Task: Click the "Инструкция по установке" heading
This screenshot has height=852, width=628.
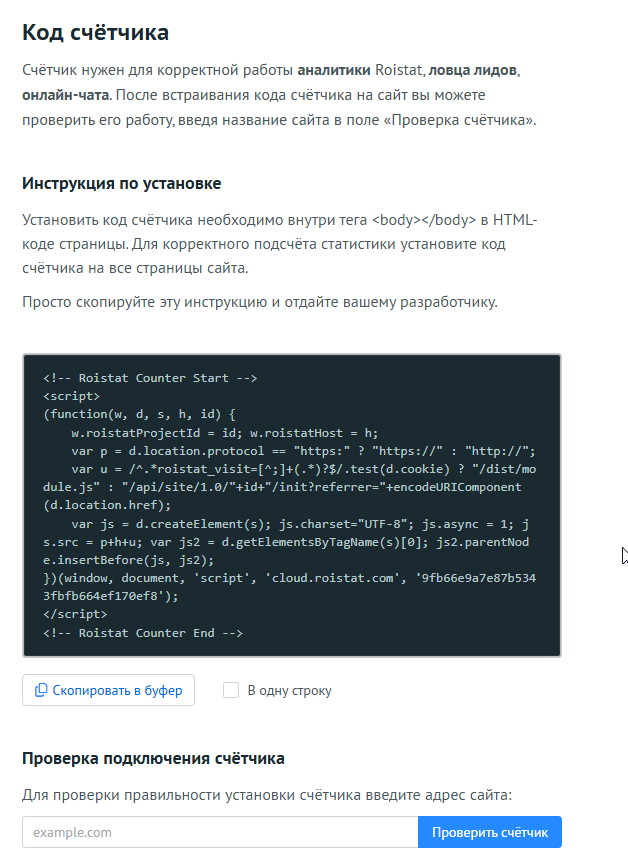Action: (x=122, y=184)
